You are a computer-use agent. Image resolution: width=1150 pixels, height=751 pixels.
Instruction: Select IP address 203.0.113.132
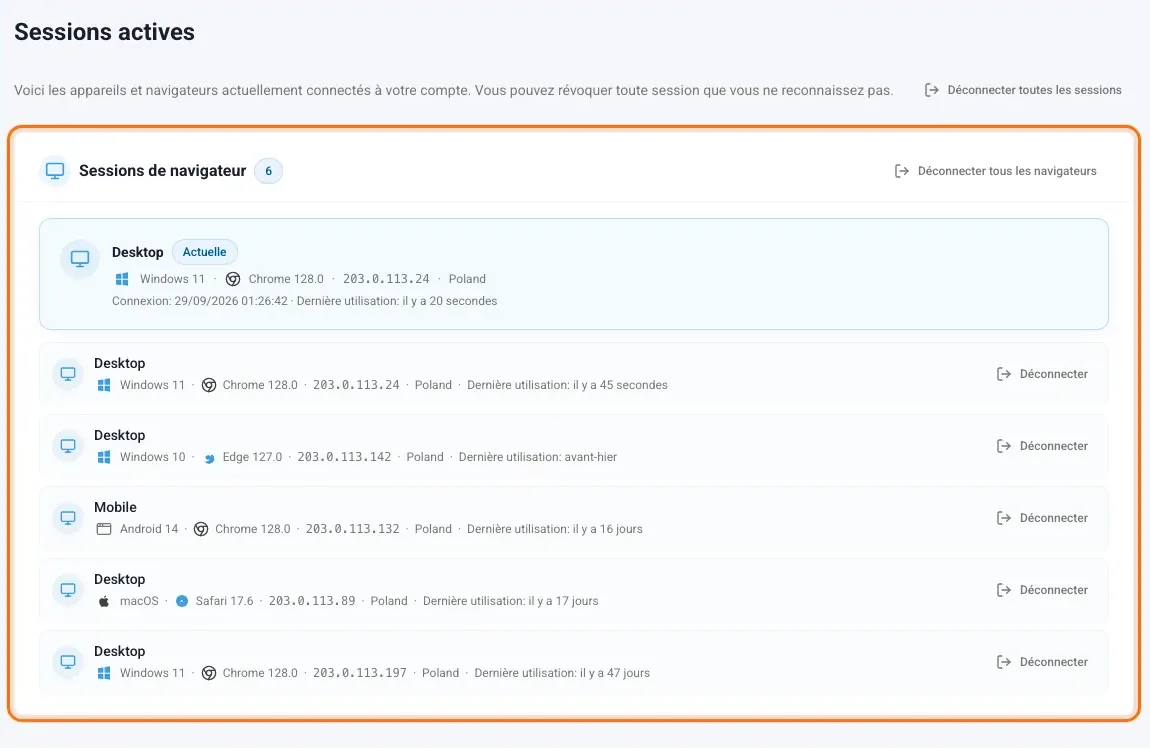click(x=353, y=529)
